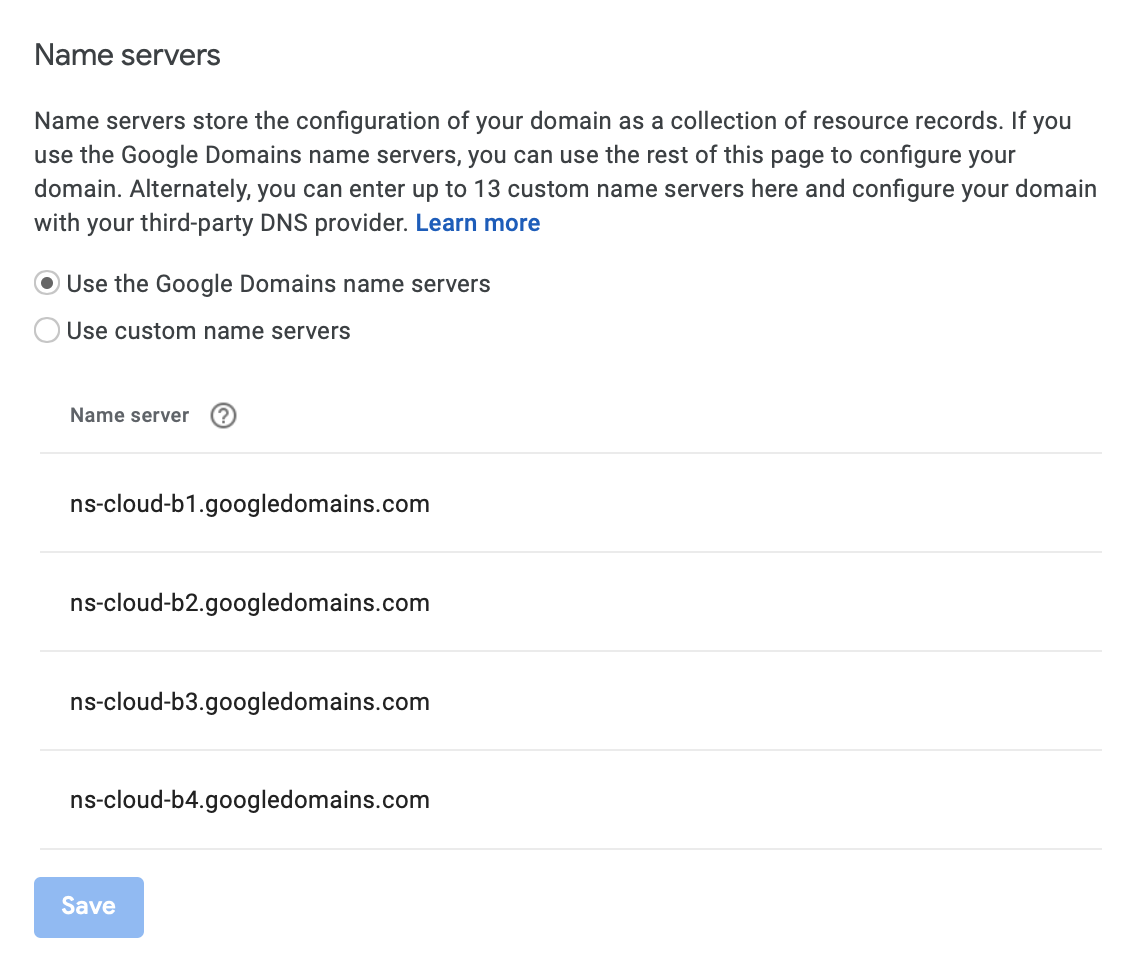
Task: Open the Learn more link
Action: pos(477,223)
